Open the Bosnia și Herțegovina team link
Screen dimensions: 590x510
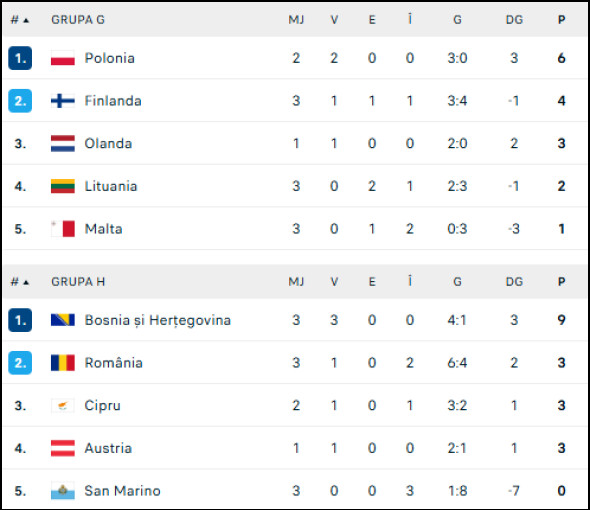pos(158,320)
